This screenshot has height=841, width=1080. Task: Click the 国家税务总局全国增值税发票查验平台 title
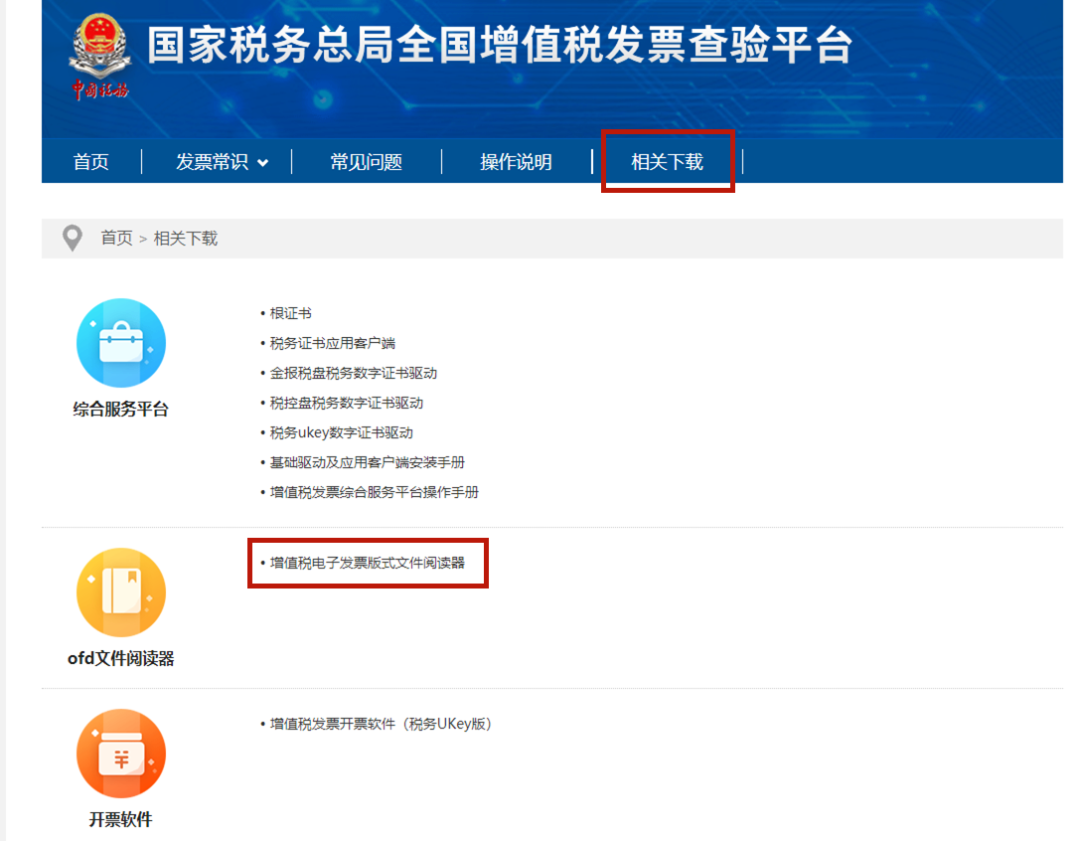(x=500, y=45)
